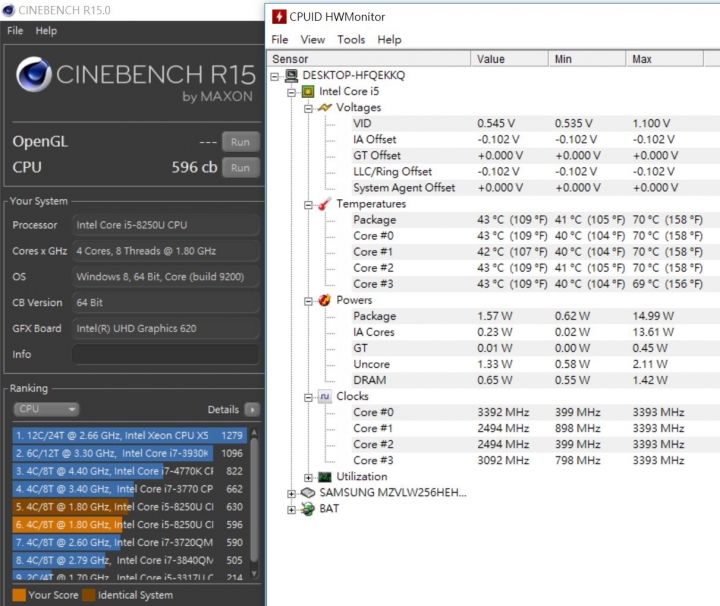Select ranking row 1 Intel Xeon 1279
The height and width of the screenshot is (606, 720).
coord(130,435)
